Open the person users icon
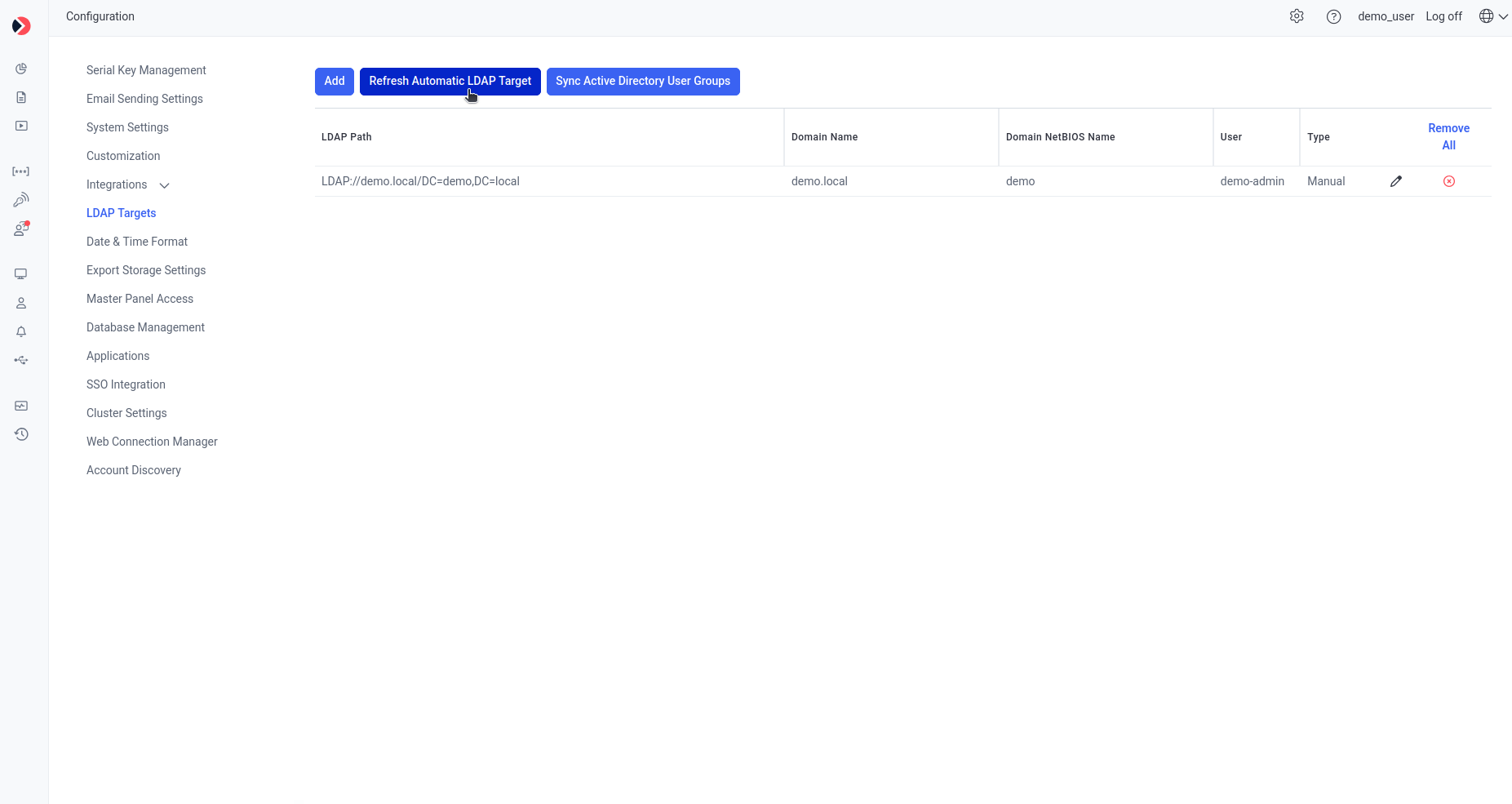1512x804 pixels. tap(21, 303)
